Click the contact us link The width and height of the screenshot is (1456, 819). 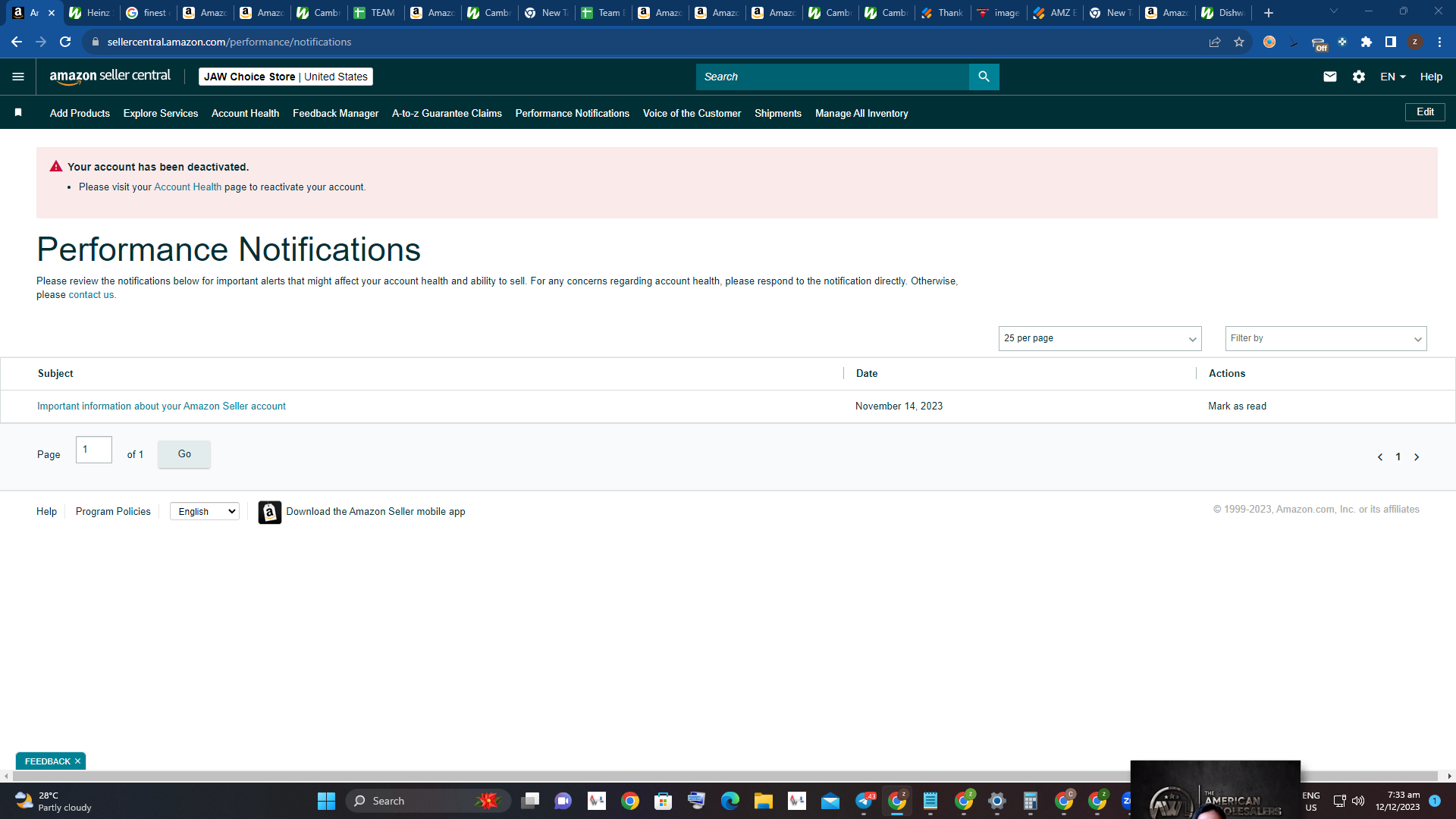91,295
